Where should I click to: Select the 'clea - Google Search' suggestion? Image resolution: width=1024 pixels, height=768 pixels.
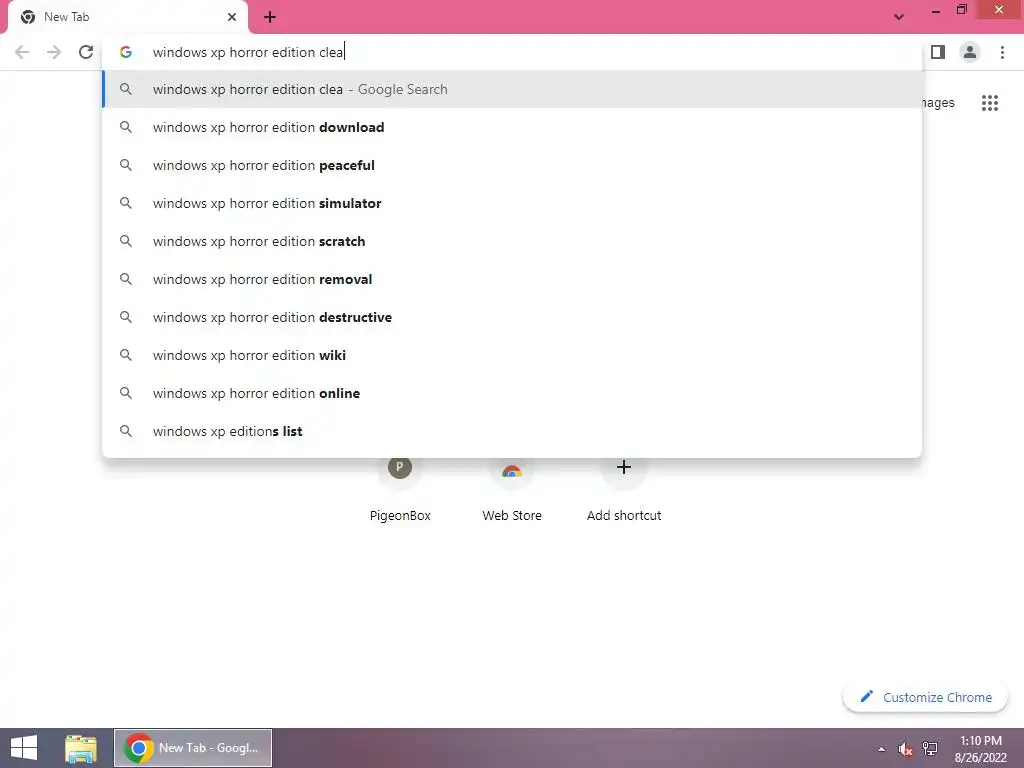click(512, 89)
